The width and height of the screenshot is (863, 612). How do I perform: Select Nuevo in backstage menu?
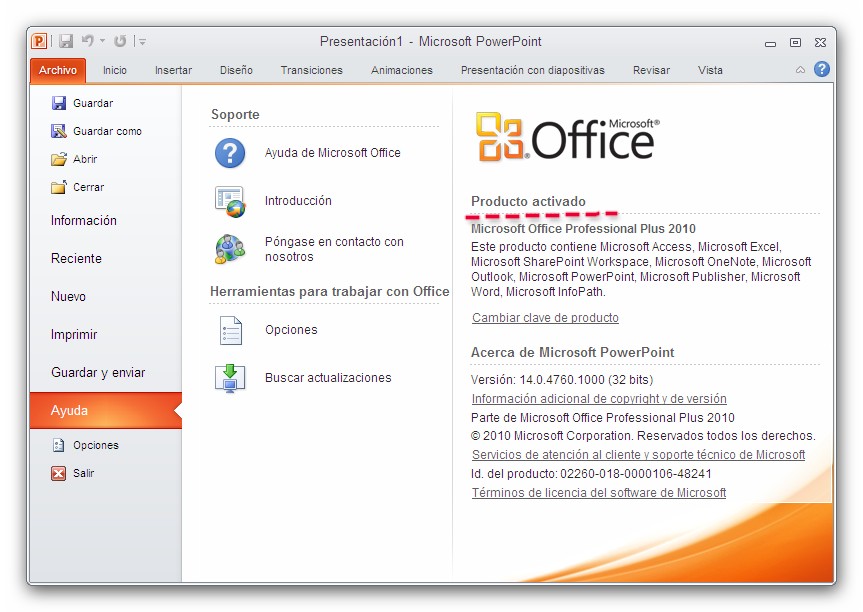pyautogui.click(x=68, y=297)
